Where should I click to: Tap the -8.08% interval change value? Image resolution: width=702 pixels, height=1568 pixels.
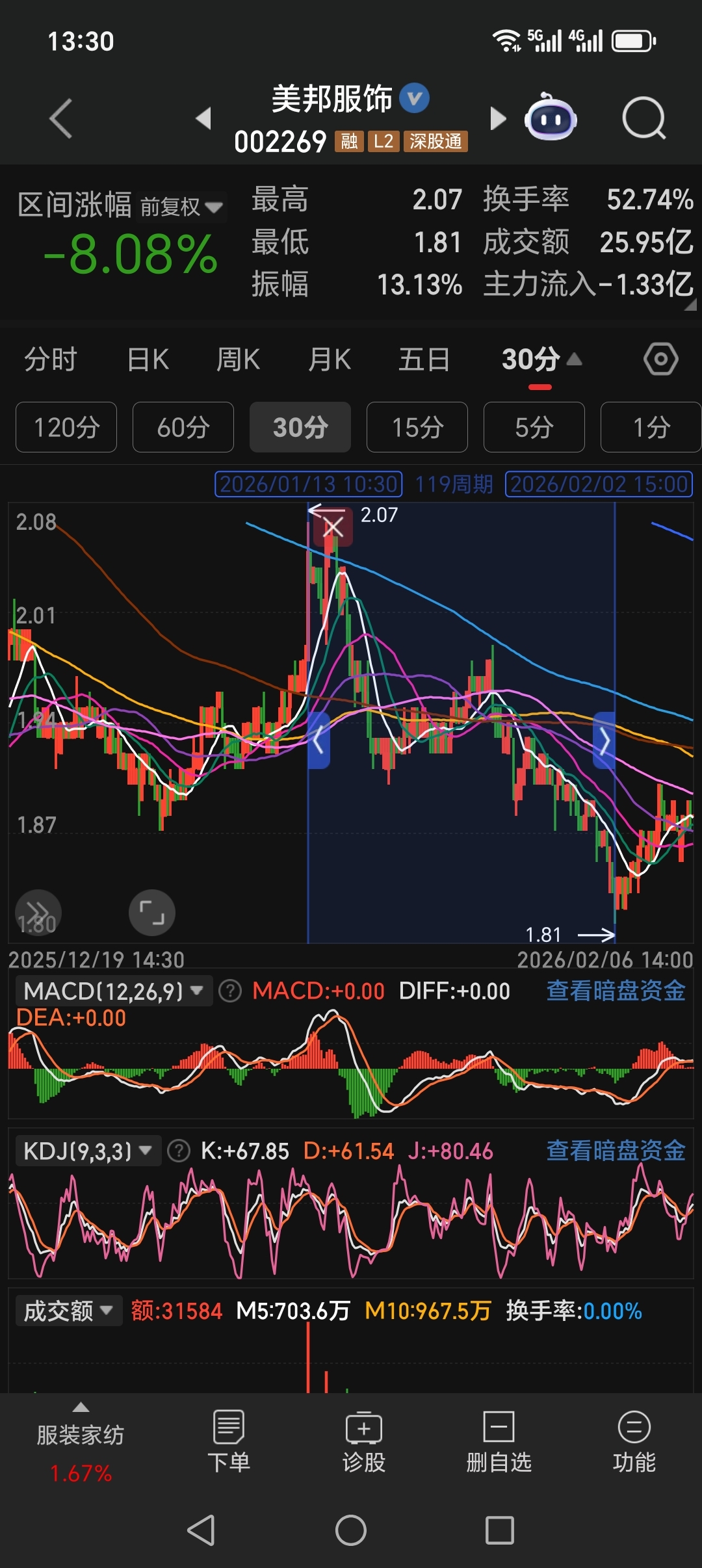tap(130, 254)
